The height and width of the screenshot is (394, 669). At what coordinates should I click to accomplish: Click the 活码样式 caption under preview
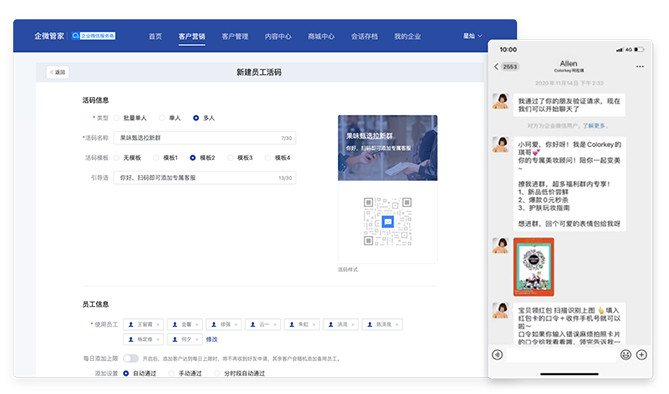348,270
